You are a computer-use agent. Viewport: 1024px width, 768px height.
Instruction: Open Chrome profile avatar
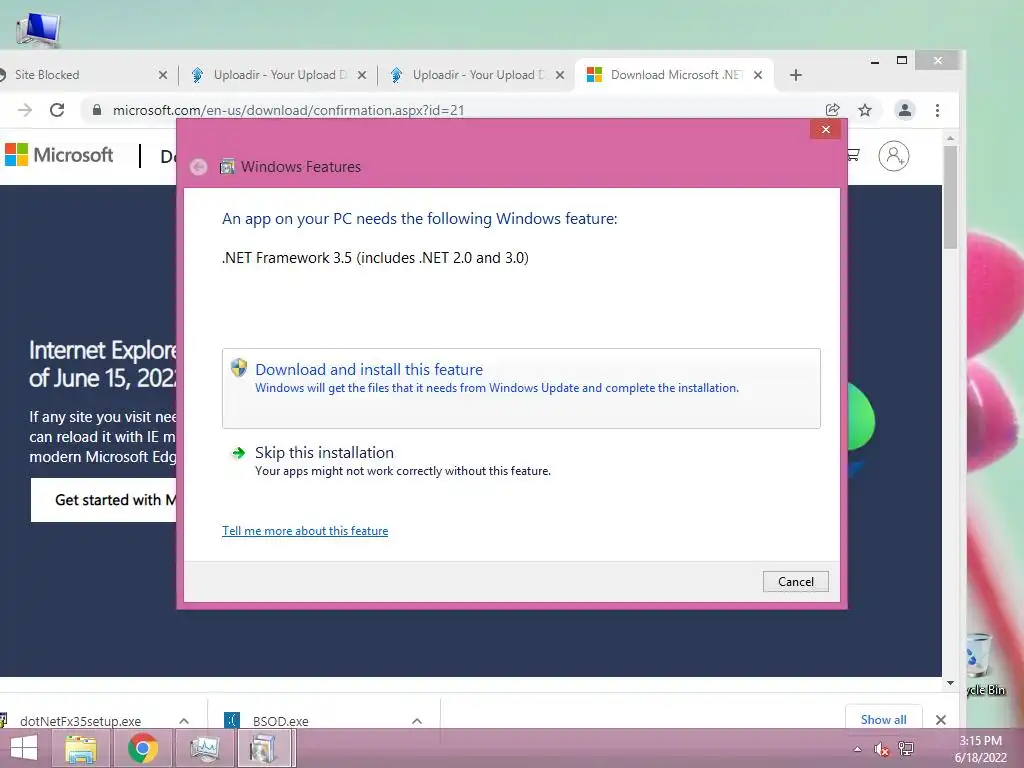coord(904,110)
